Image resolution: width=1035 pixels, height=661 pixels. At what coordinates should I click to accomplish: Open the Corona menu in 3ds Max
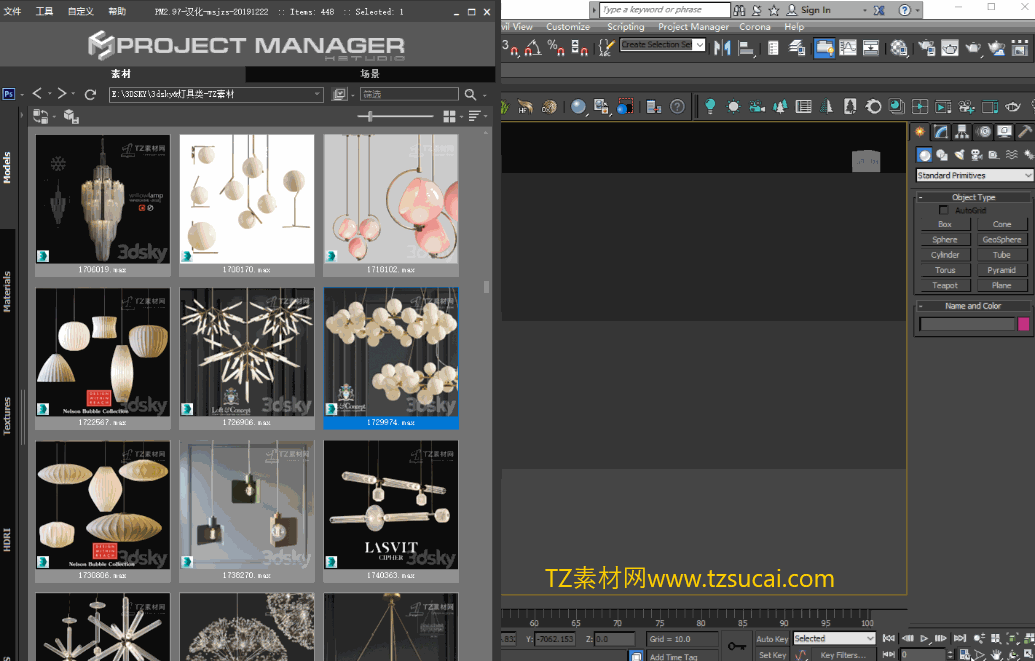tap(754, 26)
